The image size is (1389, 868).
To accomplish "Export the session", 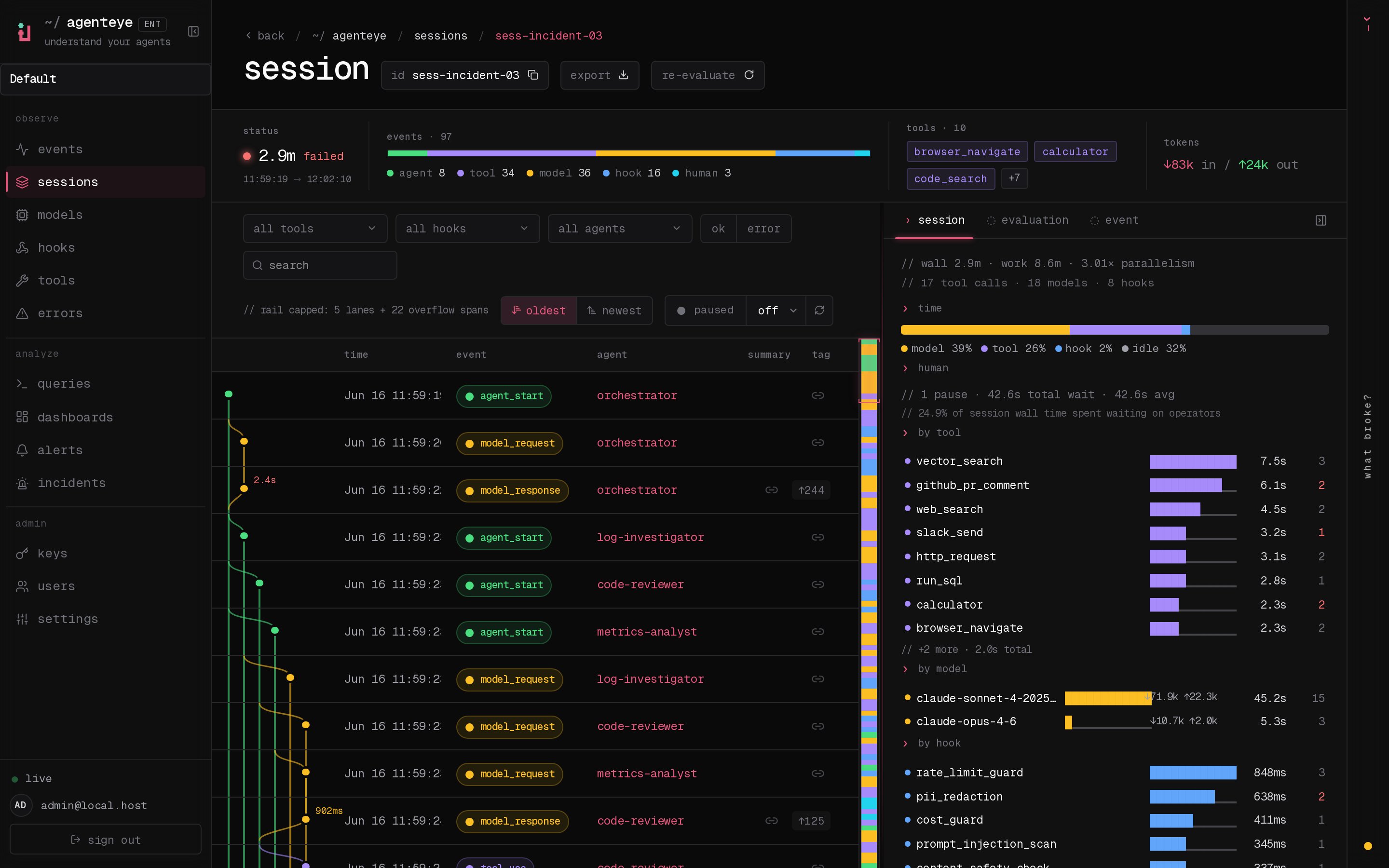I will [599, 75].
